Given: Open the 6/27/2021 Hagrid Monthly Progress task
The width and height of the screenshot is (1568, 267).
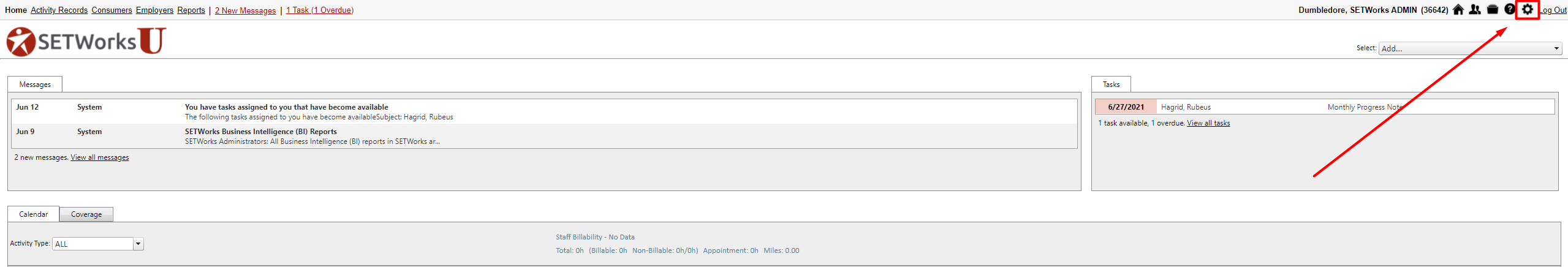Looking at the screenshot, I should pos(1325,107).
